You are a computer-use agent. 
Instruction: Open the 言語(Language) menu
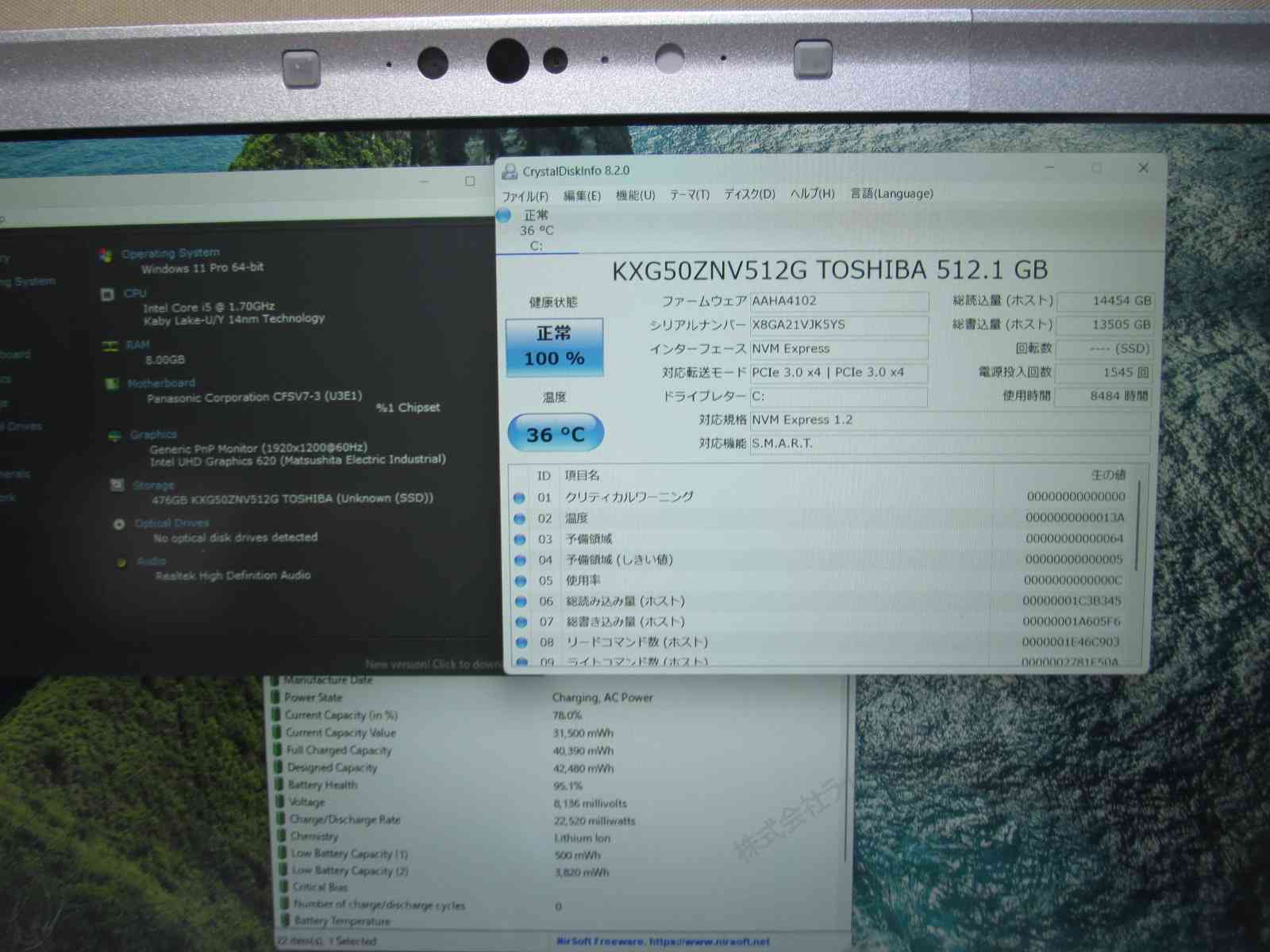[x=891, y=194]
